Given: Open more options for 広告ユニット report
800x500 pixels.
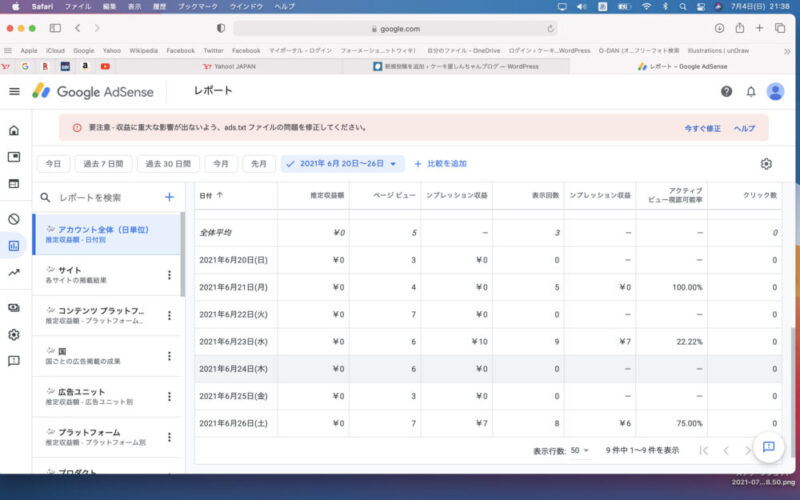Looking at the screenshot, I should tap(169, 396).
